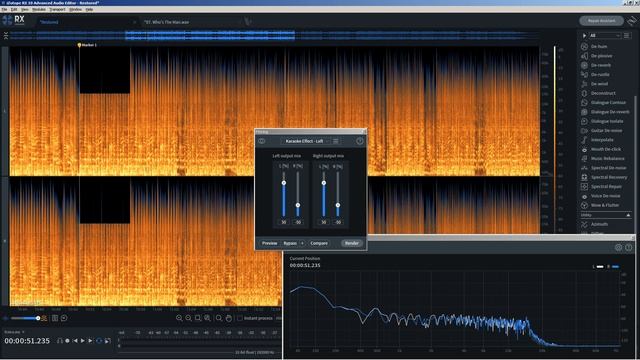Open the Voice De-noise module

pos(605,196)
